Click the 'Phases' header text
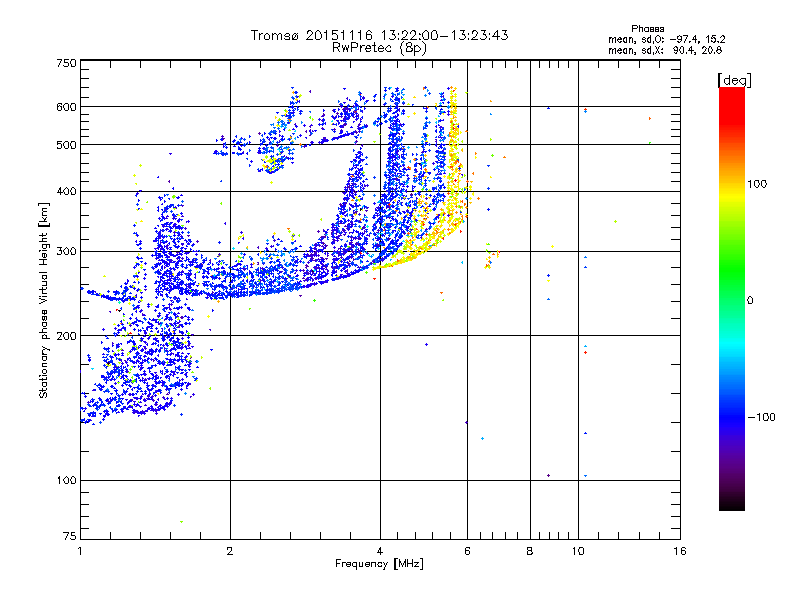 pos(647,29)
